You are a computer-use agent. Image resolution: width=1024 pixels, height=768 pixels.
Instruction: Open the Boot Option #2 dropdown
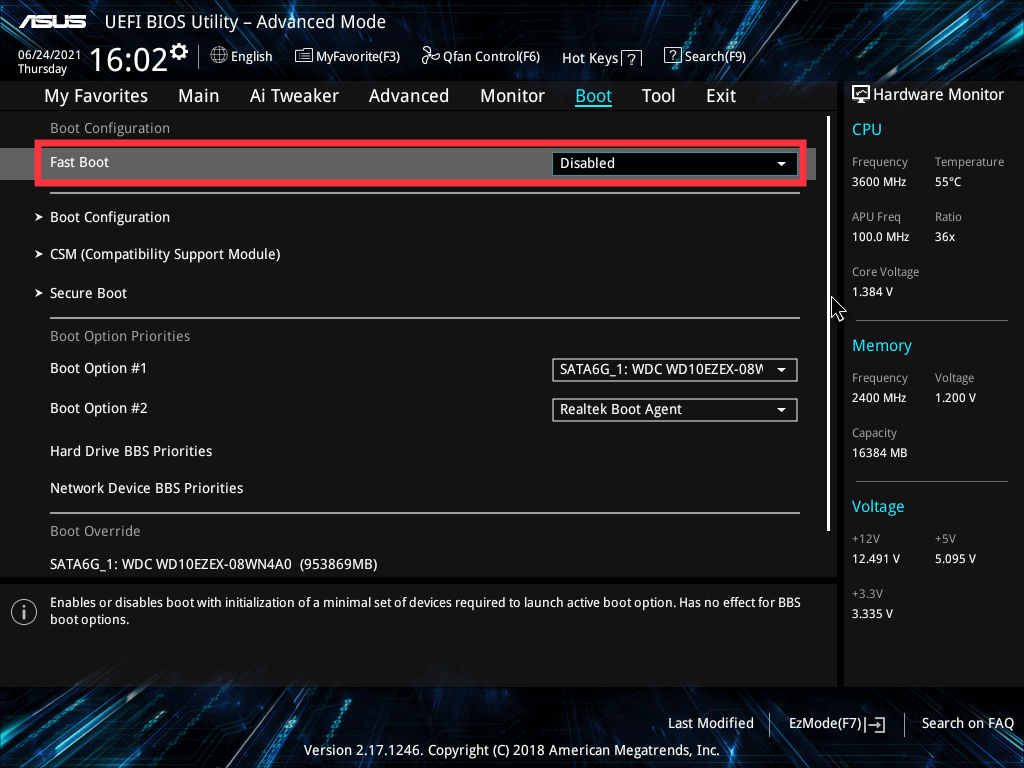(674, 410)
